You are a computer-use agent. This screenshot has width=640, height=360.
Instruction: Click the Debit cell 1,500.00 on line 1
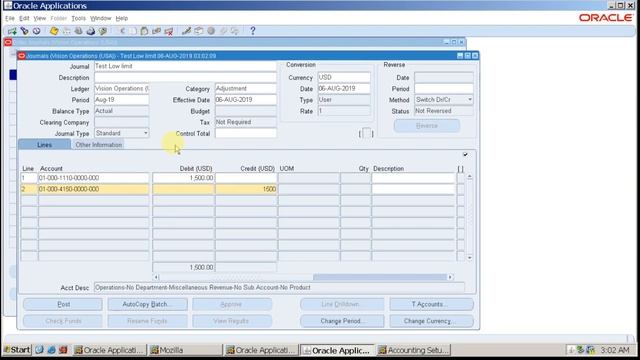coord(183,178)
